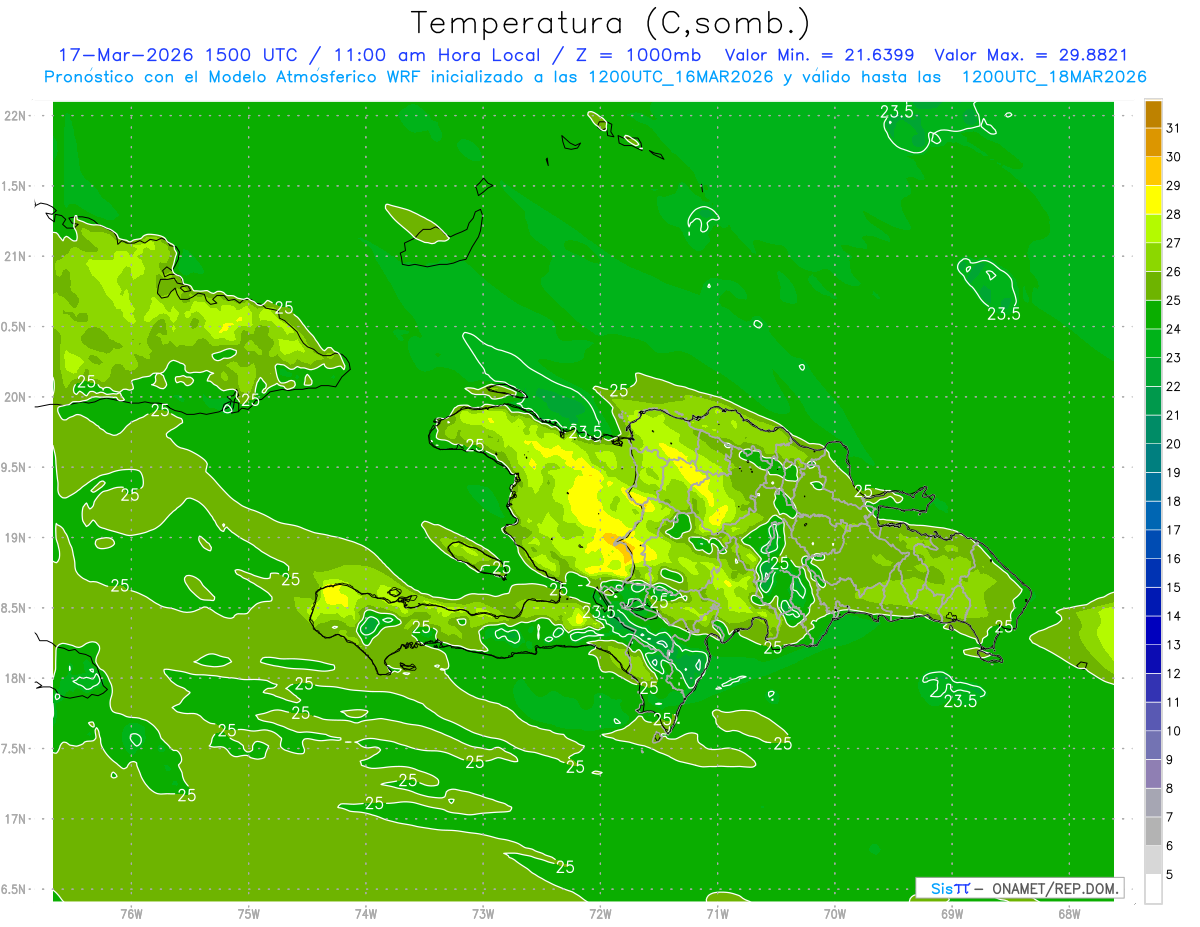
Task: Click the 69W longitude axis label
Action: tap(952, 914)
